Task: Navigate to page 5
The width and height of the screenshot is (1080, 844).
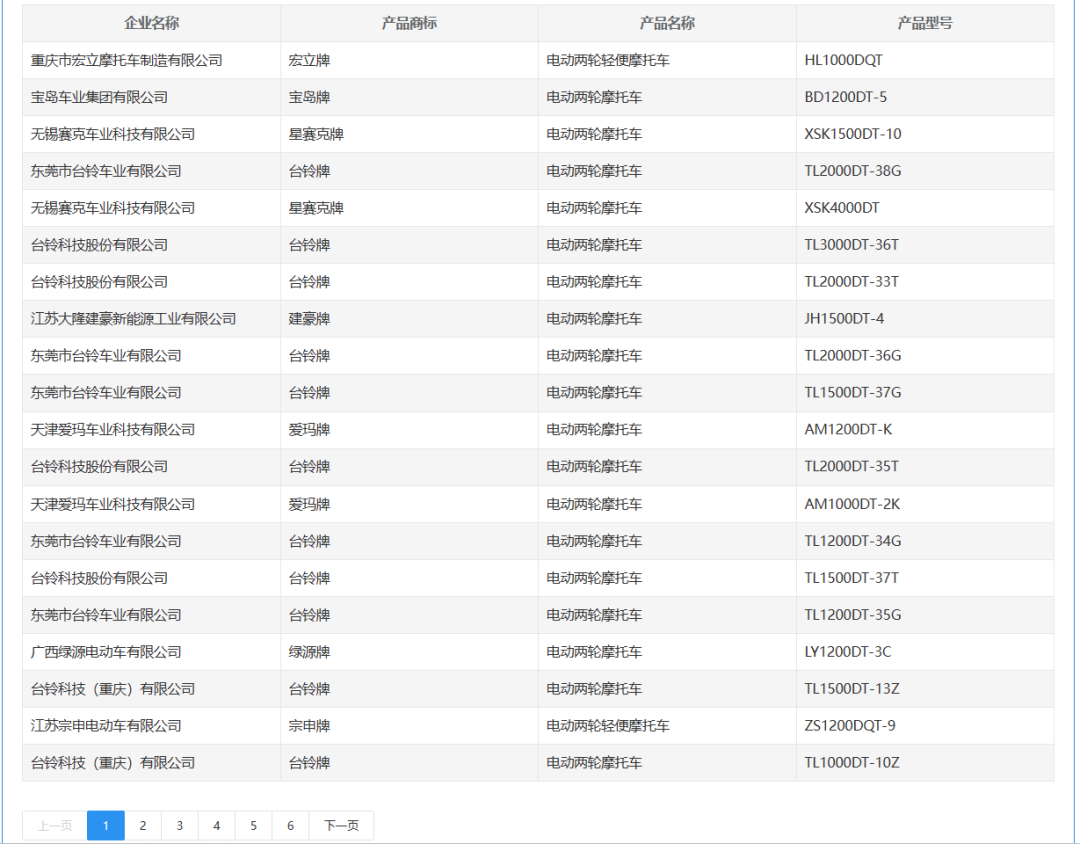Action: 254,825
